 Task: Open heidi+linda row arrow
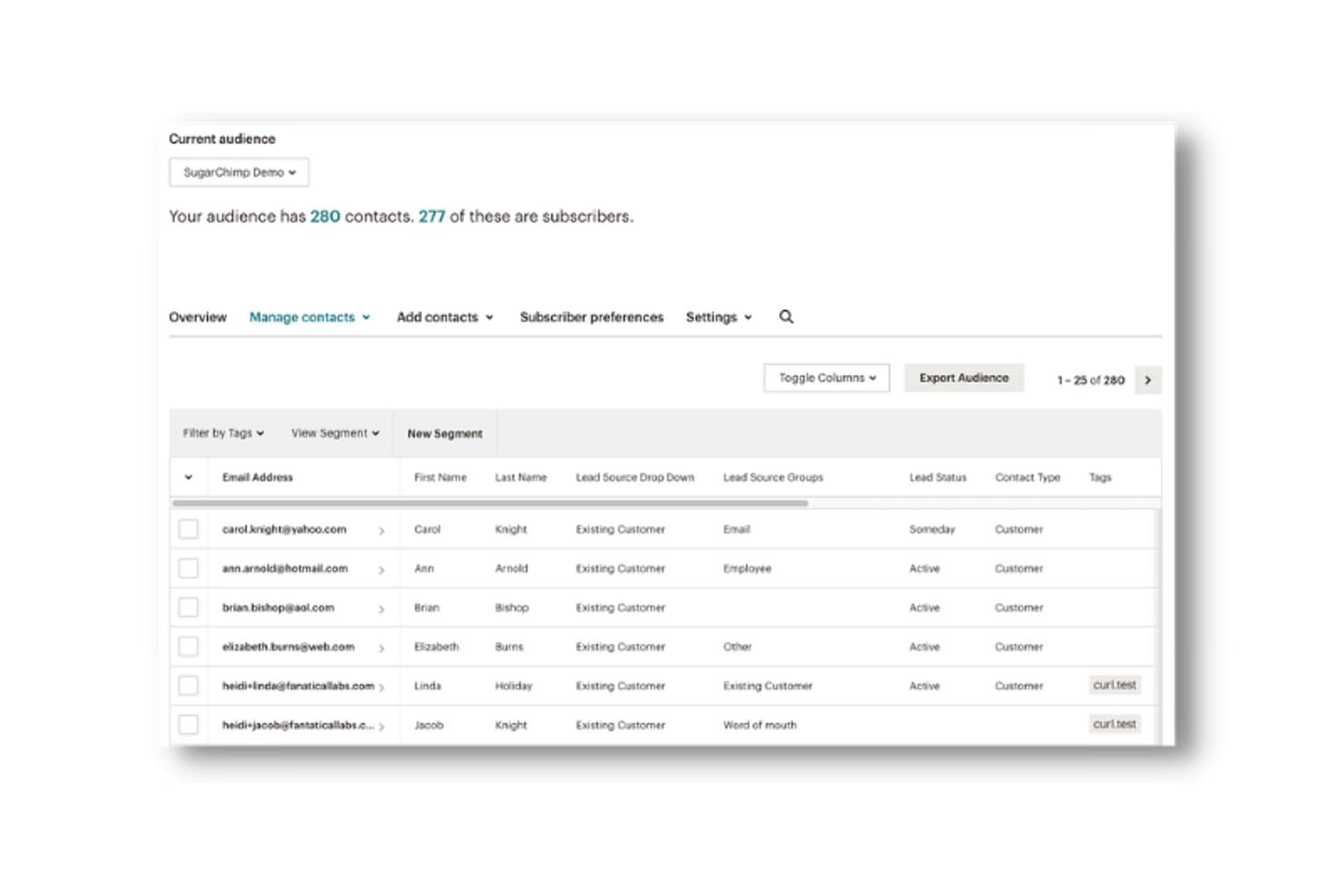tap(381, 687)
